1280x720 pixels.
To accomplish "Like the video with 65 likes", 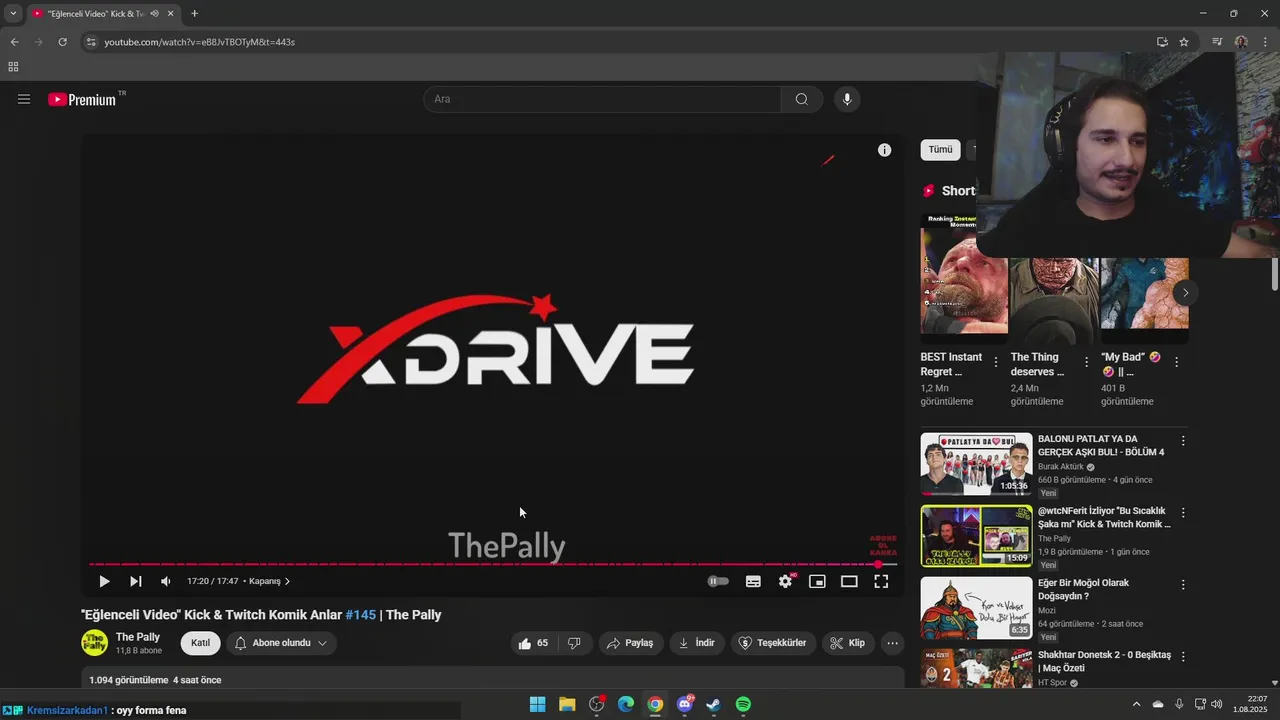I will pos(533,643).
